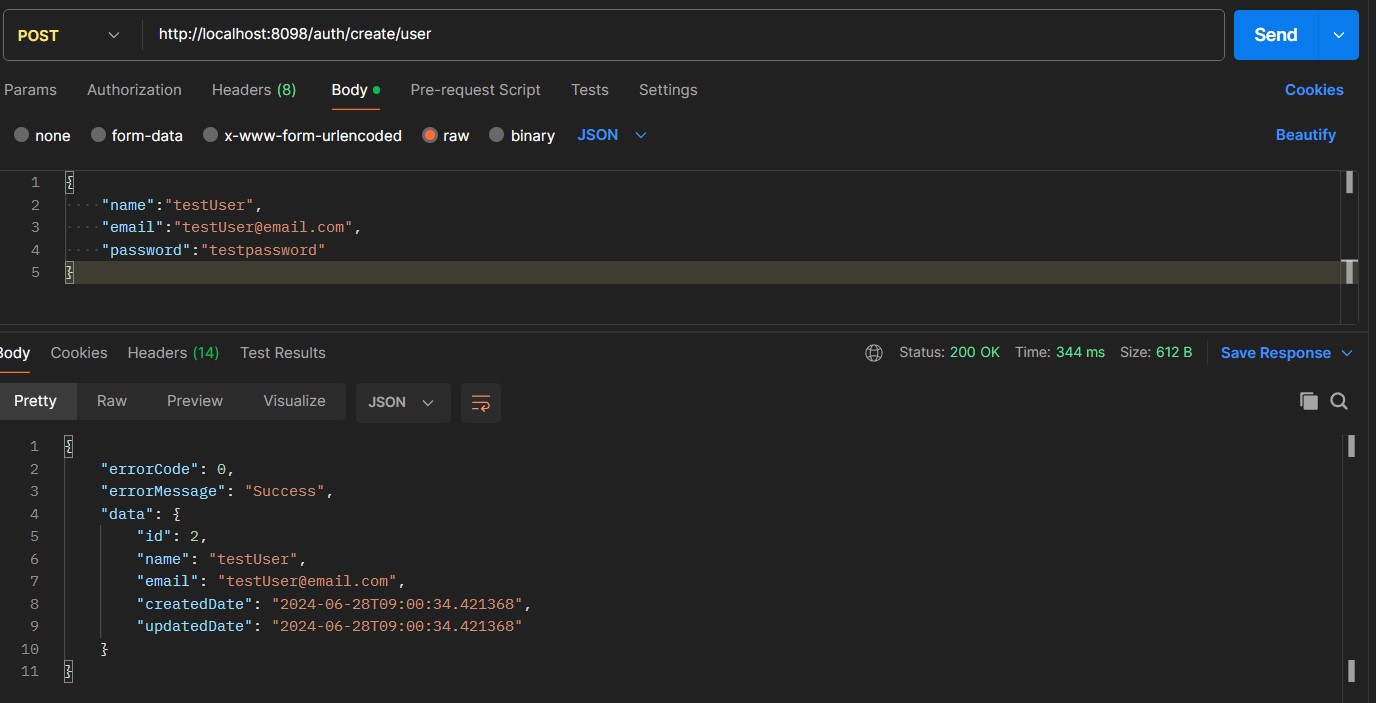Open search in the response body
Image resolution: width=1376 pixels, height=703 pixels.
(x=1339, y=401)
